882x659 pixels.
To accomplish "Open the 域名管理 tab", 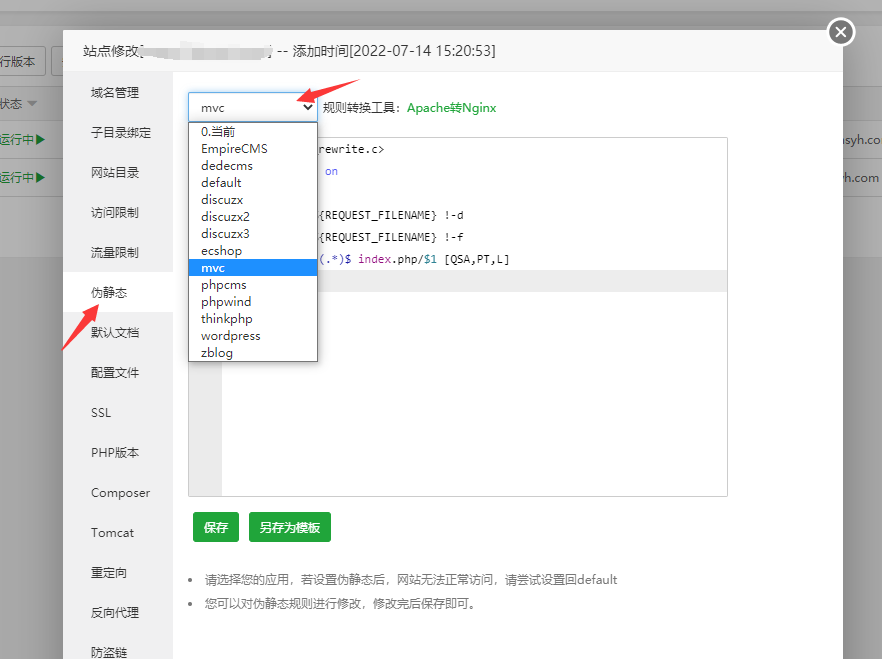I will [115, 93].
